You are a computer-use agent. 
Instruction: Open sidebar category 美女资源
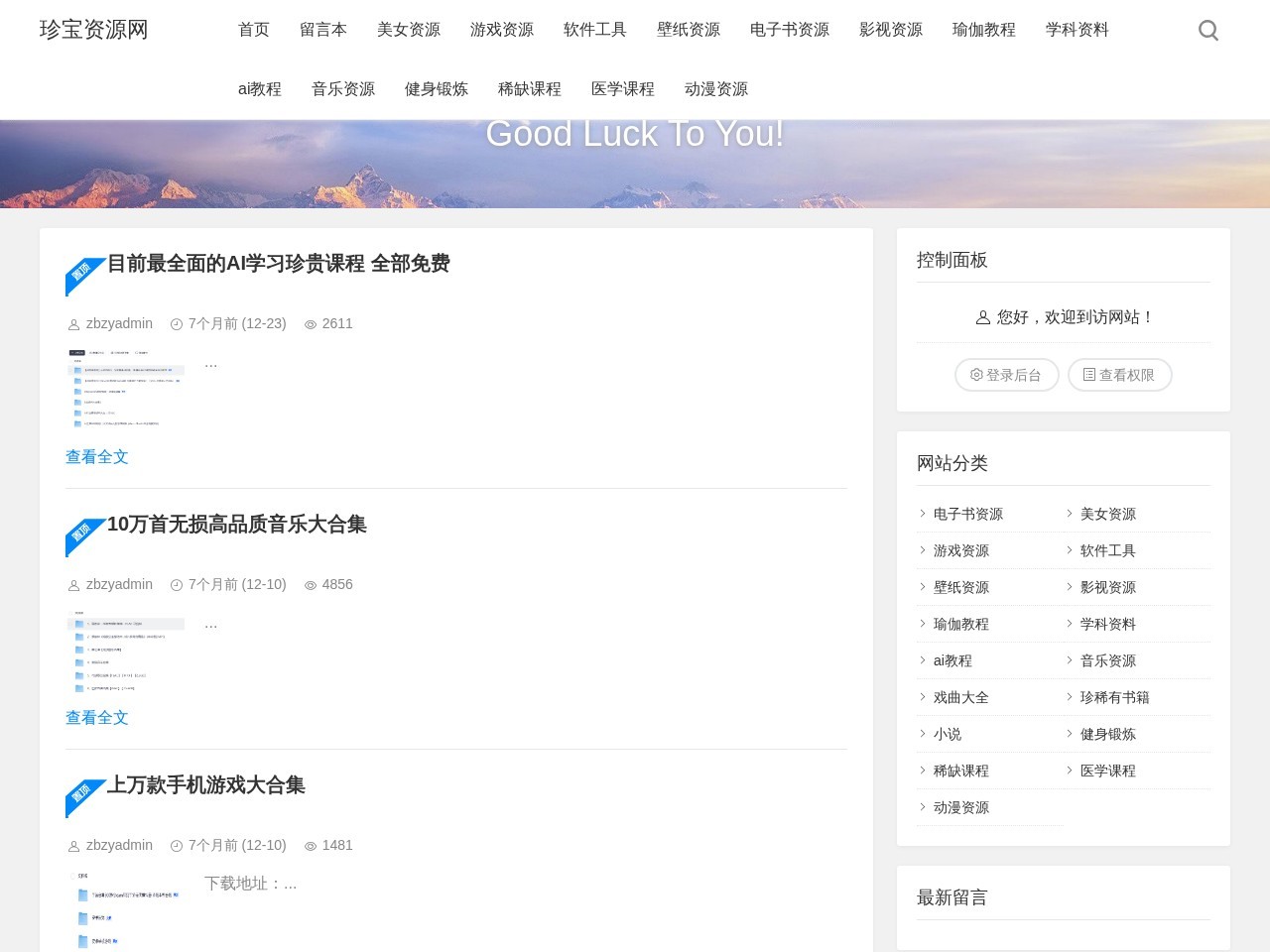[1108, 514]
